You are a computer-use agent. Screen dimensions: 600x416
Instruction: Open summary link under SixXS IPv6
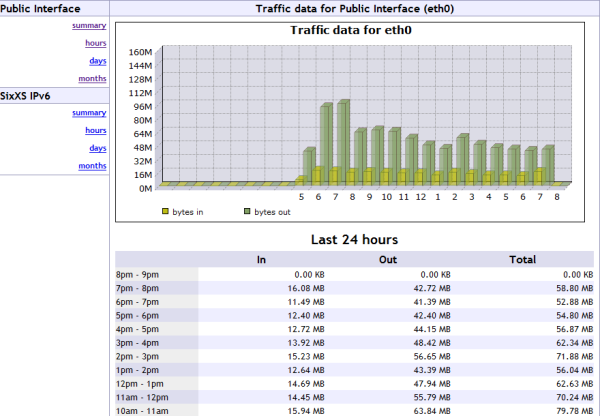point(89,113)
